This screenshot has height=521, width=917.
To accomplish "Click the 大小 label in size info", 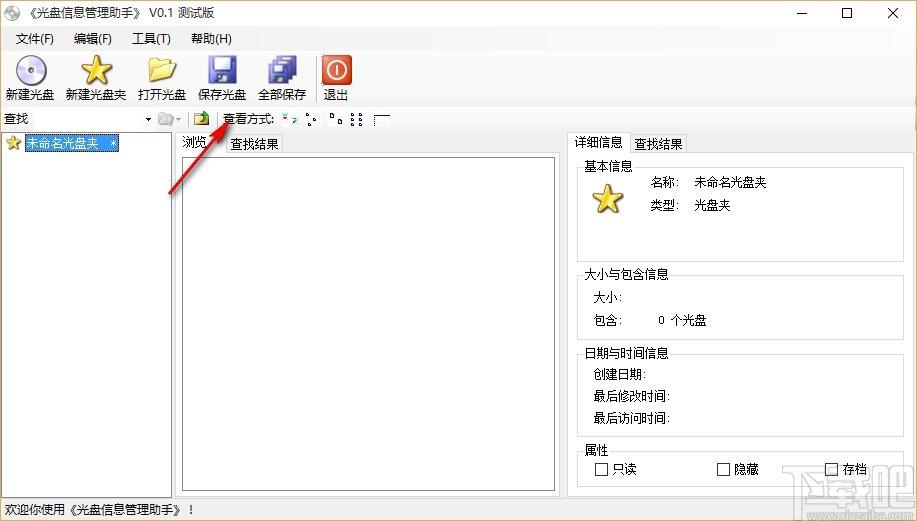I will tap(608, 298).
